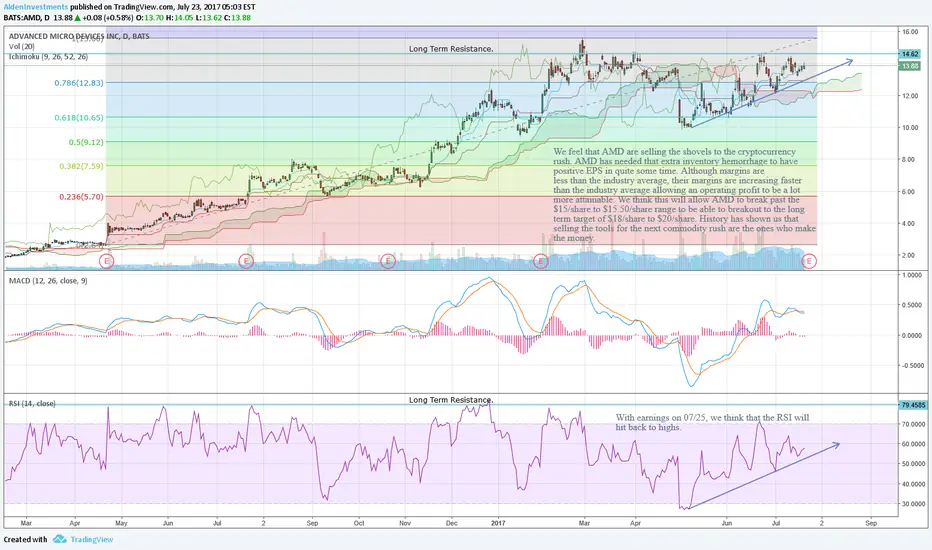932x550 pixels.
Task: Click the 2.00 price axis label
Action: 909,255
